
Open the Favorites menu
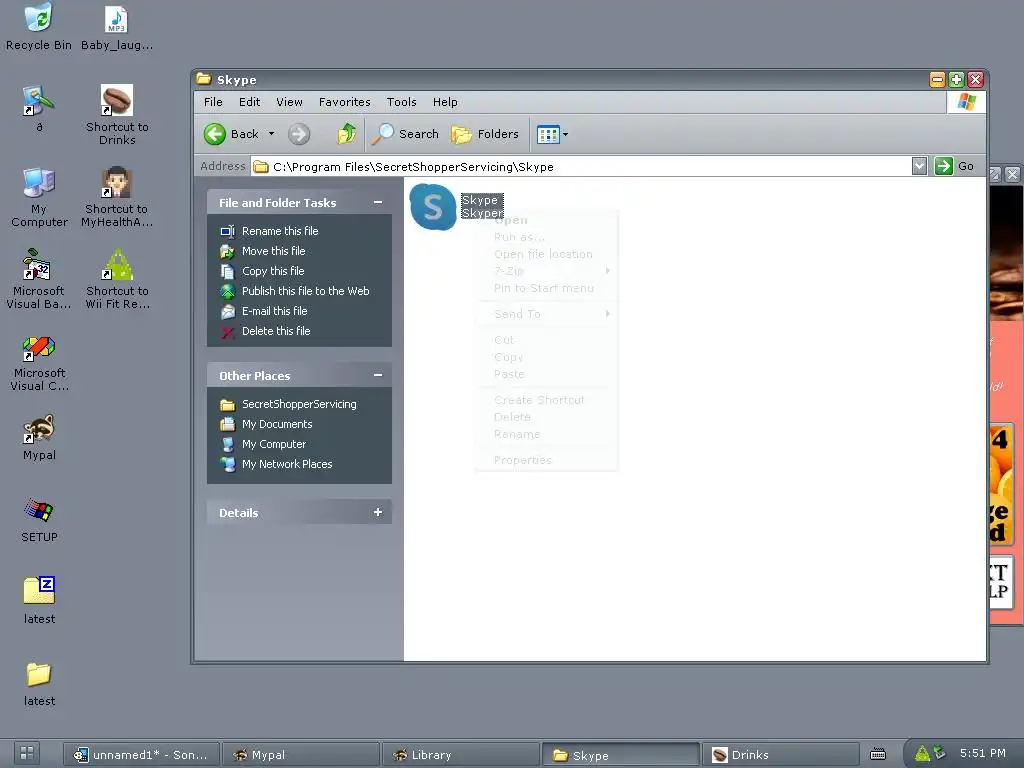point(344,102)
